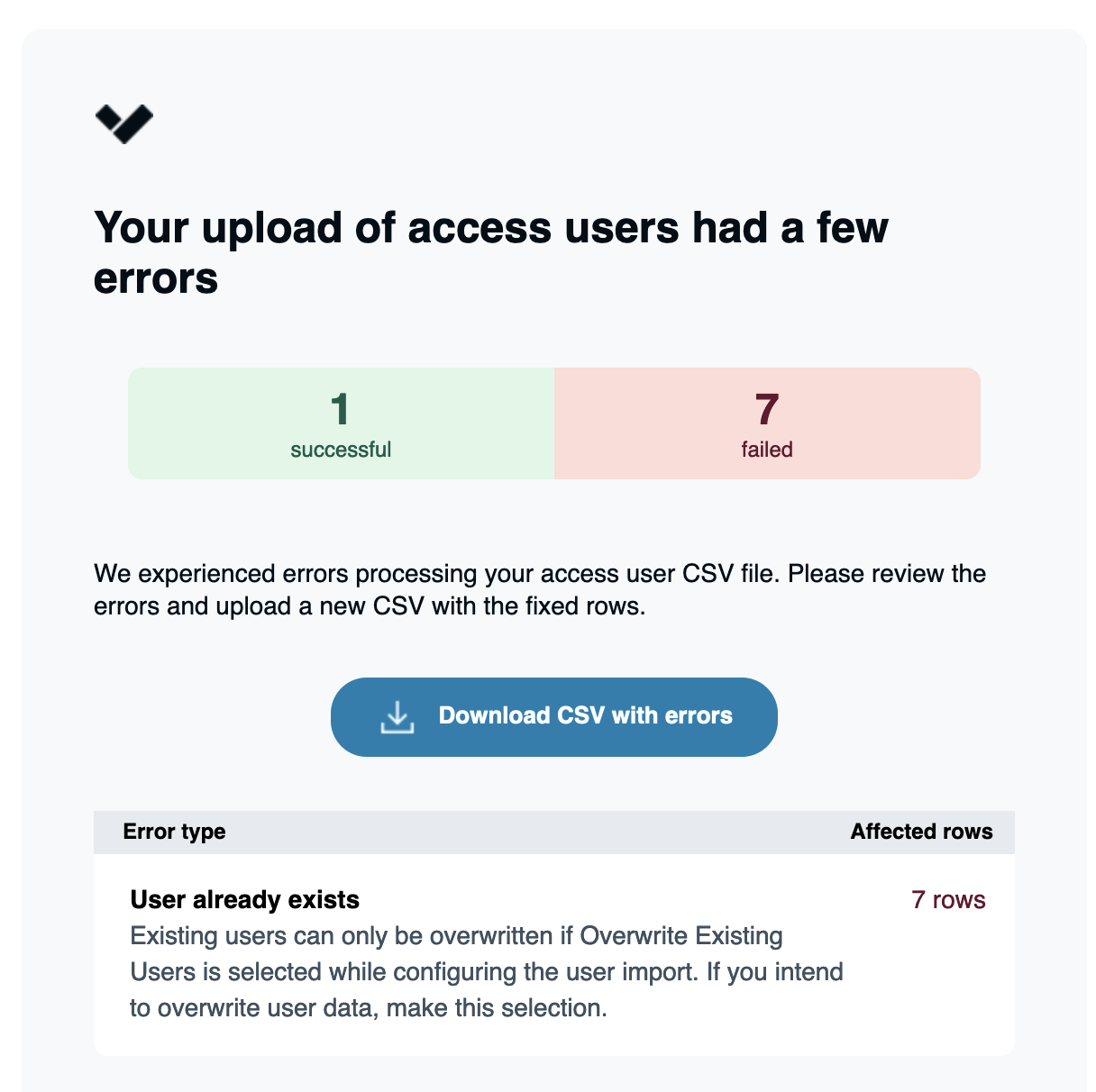Click the black checkmark logo icon

click(124, 123)
